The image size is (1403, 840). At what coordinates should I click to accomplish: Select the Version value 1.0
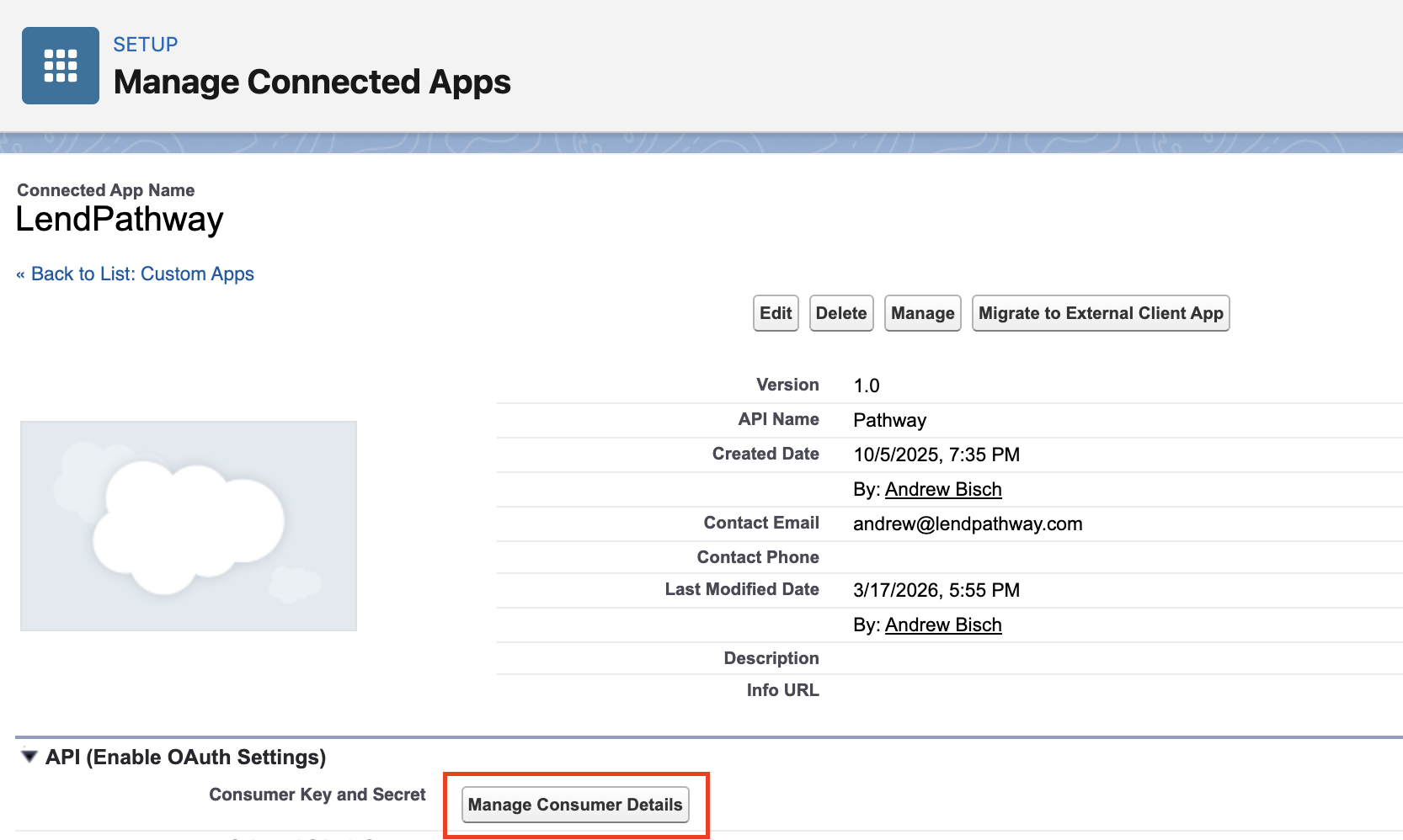pyautogui.click(x=867, y=385)
